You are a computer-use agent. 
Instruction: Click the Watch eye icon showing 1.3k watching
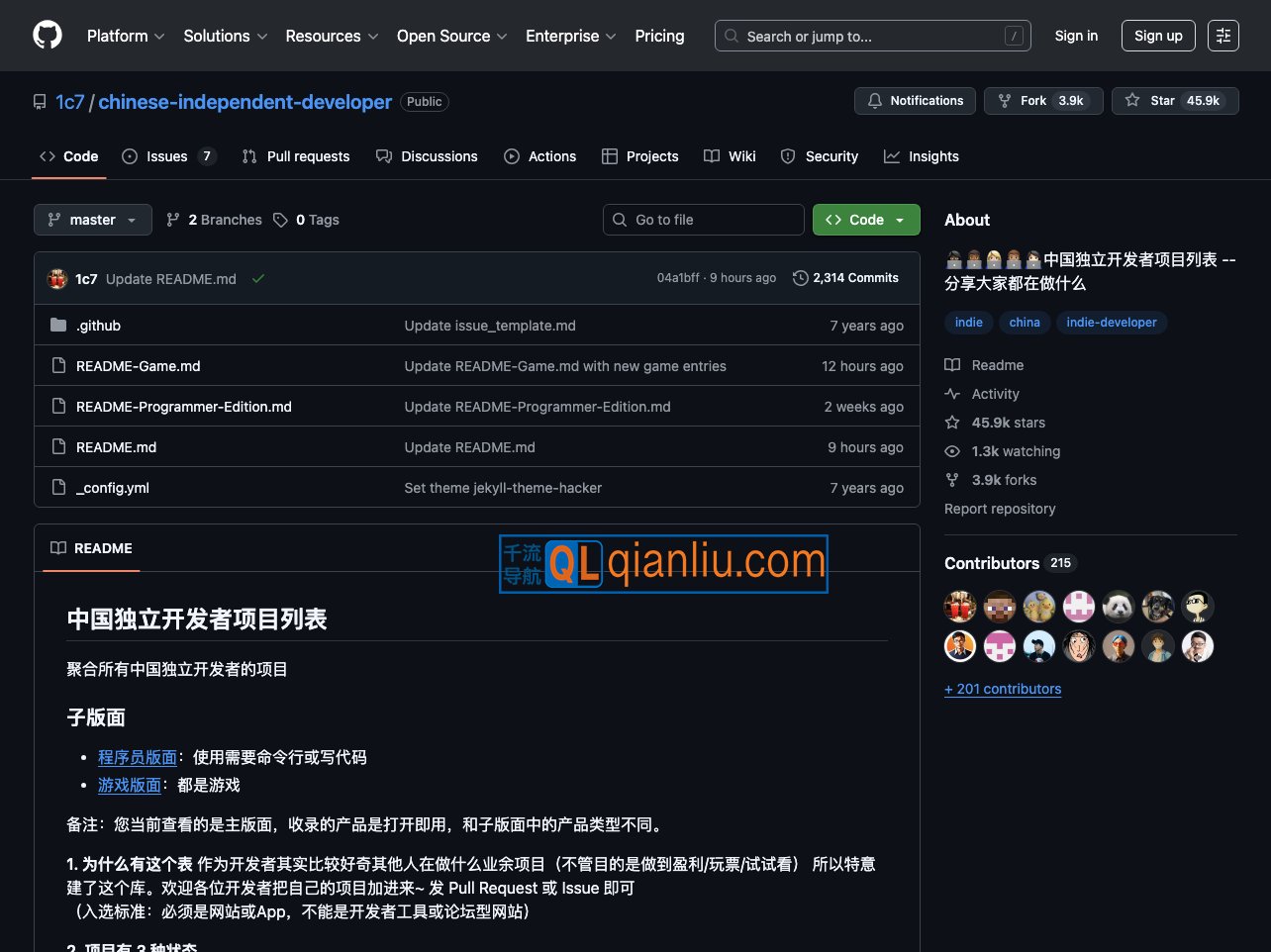(951, 451)
